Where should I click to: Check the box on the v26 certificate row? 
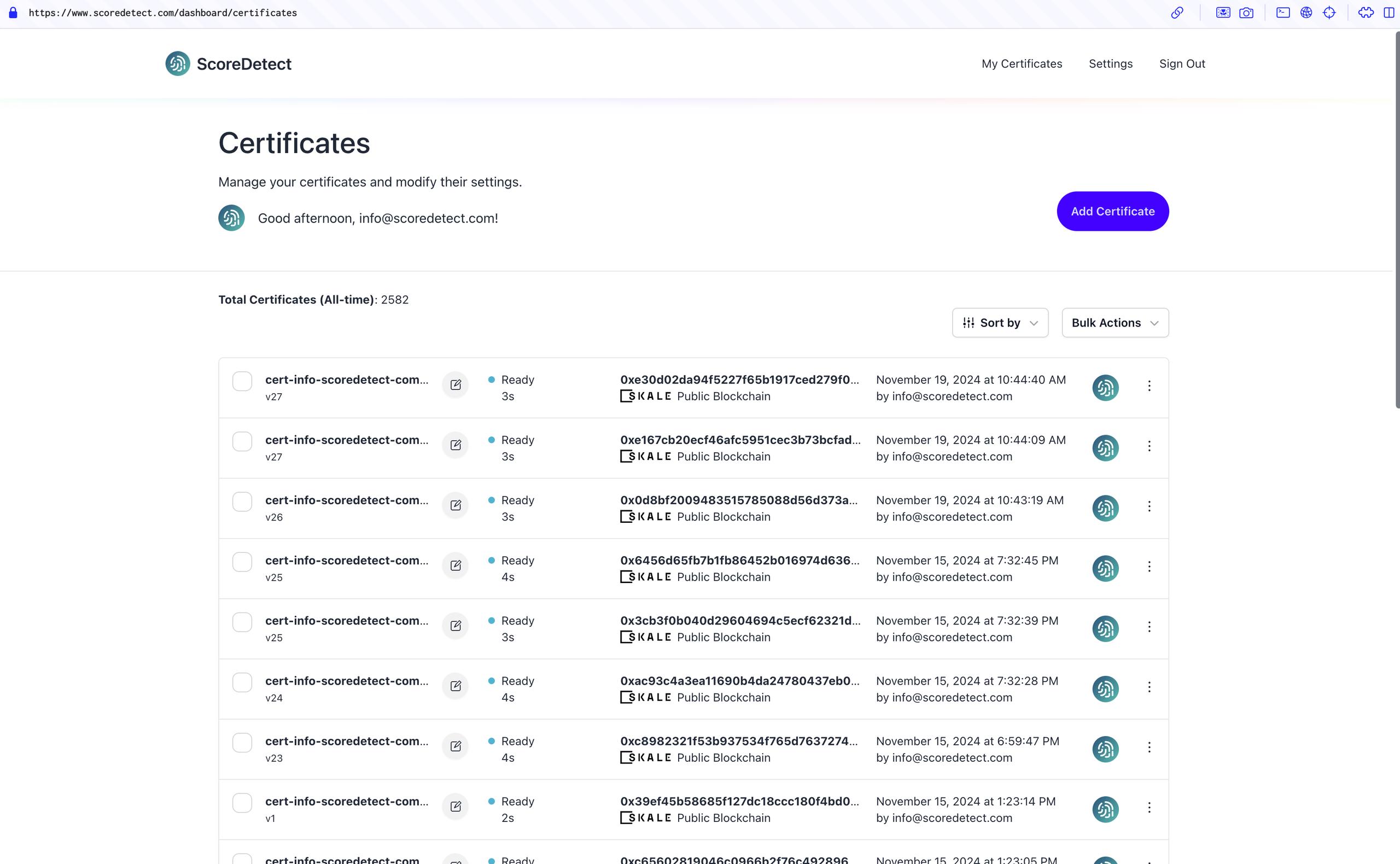242,501
